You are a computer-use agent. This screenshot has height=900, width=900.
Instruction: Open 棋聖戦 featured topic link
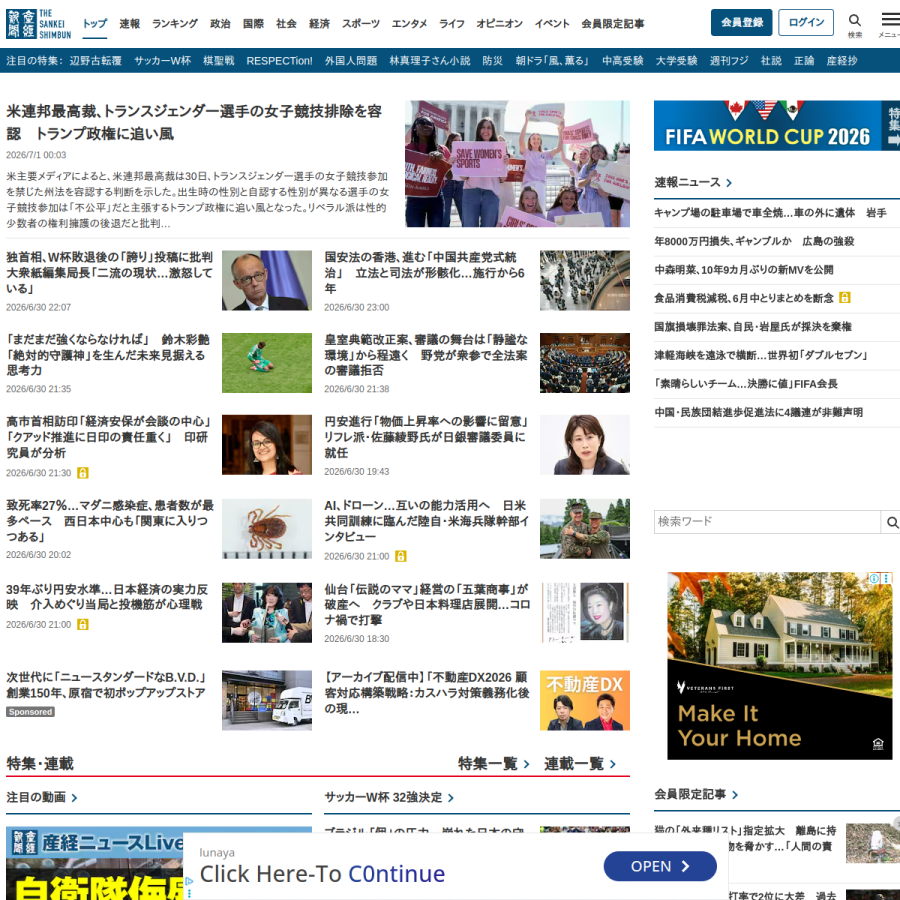click(x=219, y=61)
